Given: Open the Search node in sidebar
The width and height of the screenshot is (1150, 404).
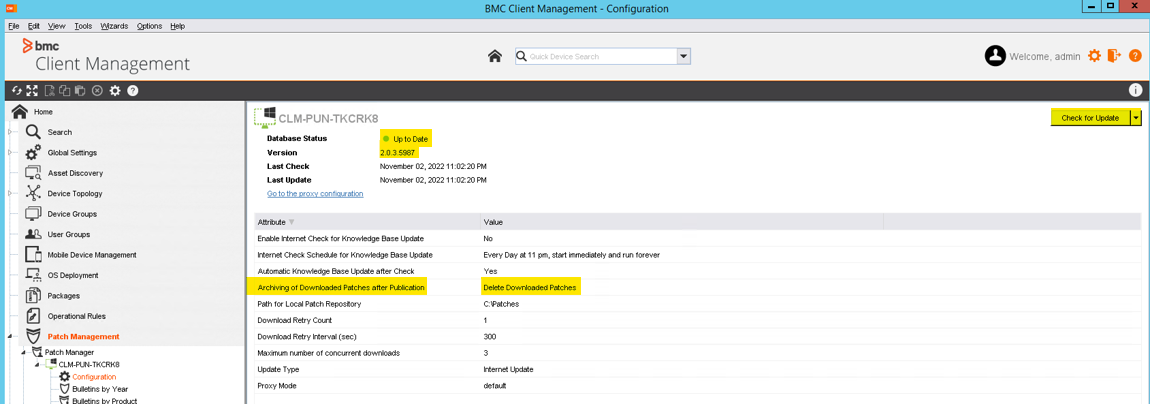Looking at the screenshot, I should point(59,132).
